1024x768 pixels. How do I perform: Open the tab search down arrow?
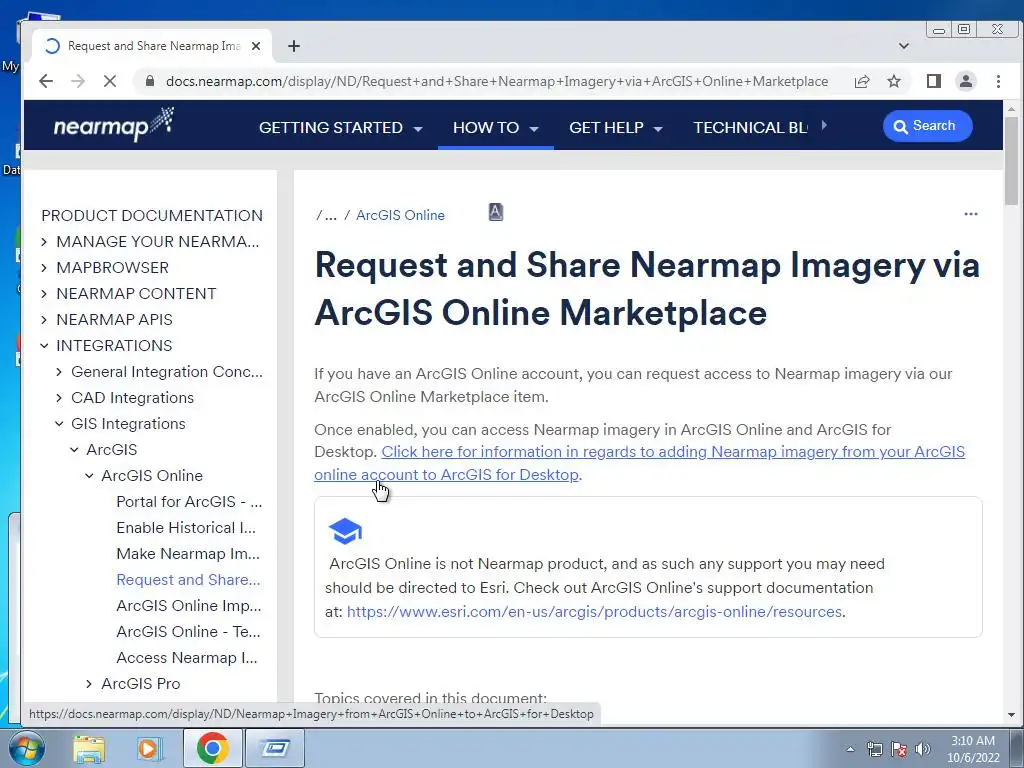coord(904,46)
